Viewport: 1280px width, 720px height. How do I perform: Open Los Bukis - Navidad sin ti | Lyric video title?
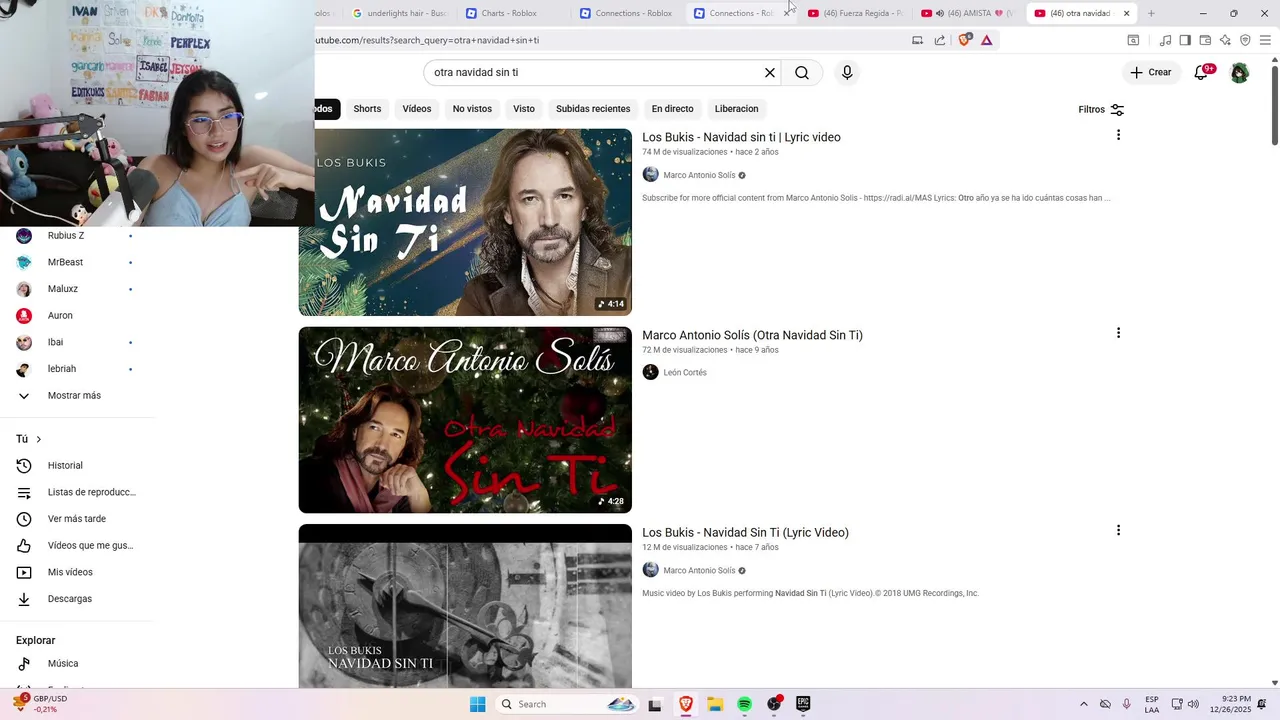[x=741, y=137]
